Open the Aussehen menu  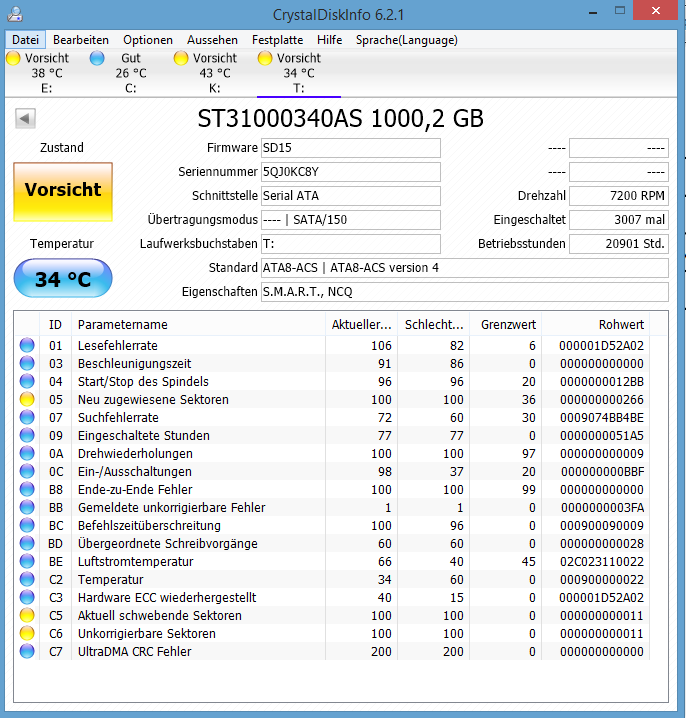tap(212, 40)
